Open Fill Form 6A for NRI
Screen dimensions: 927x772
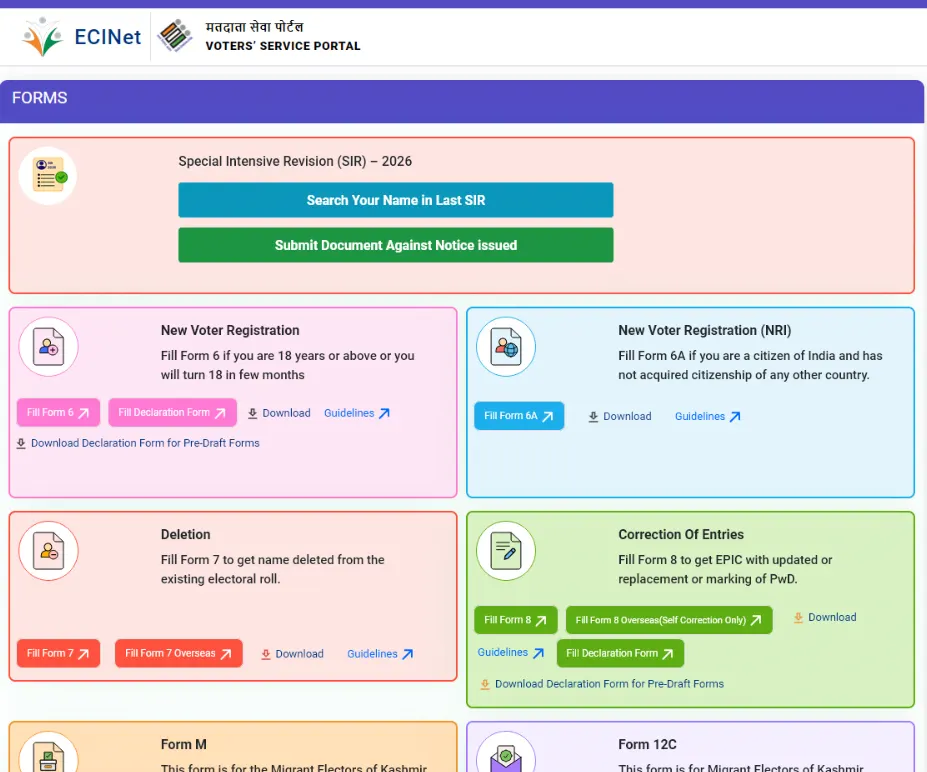point(518,416)
